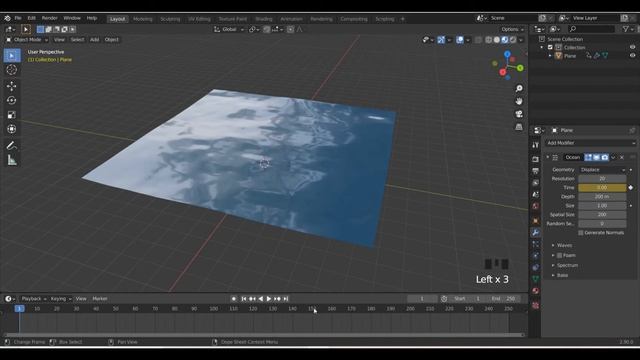Click the zoom view magnifier icon
This screenshot has height=360, width=640.
519,89
